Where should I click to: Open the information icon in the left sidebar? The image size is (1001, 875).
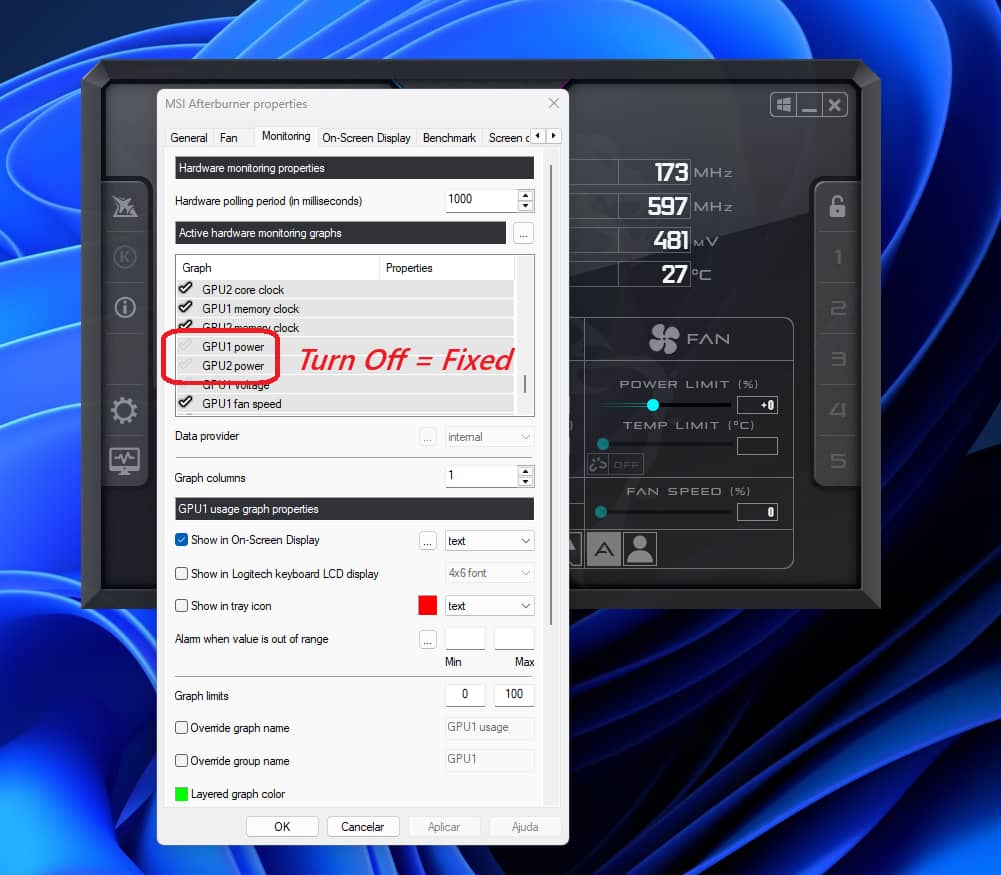124,308
